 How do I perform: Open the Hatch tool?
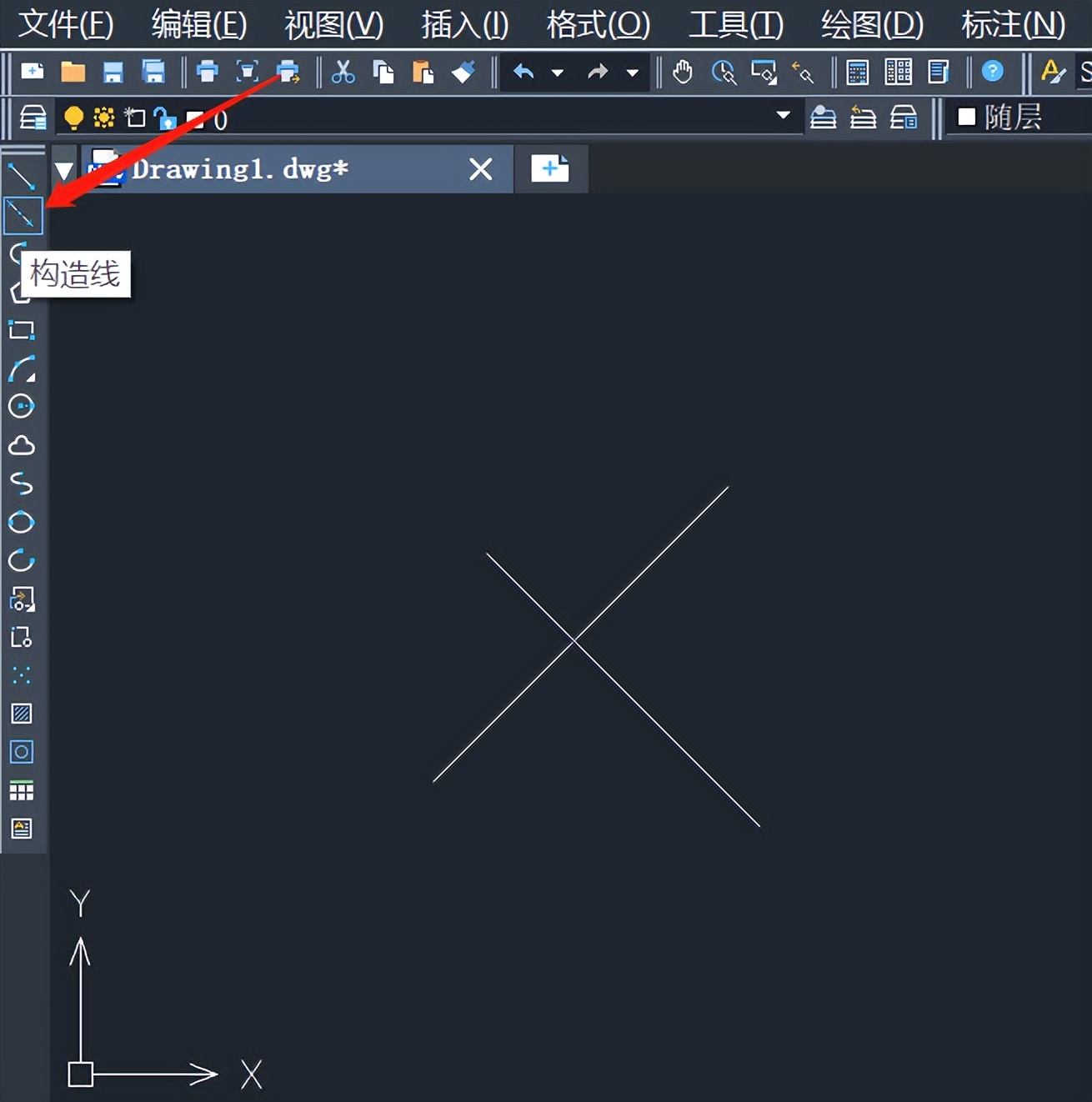click(x=23, y=714)
